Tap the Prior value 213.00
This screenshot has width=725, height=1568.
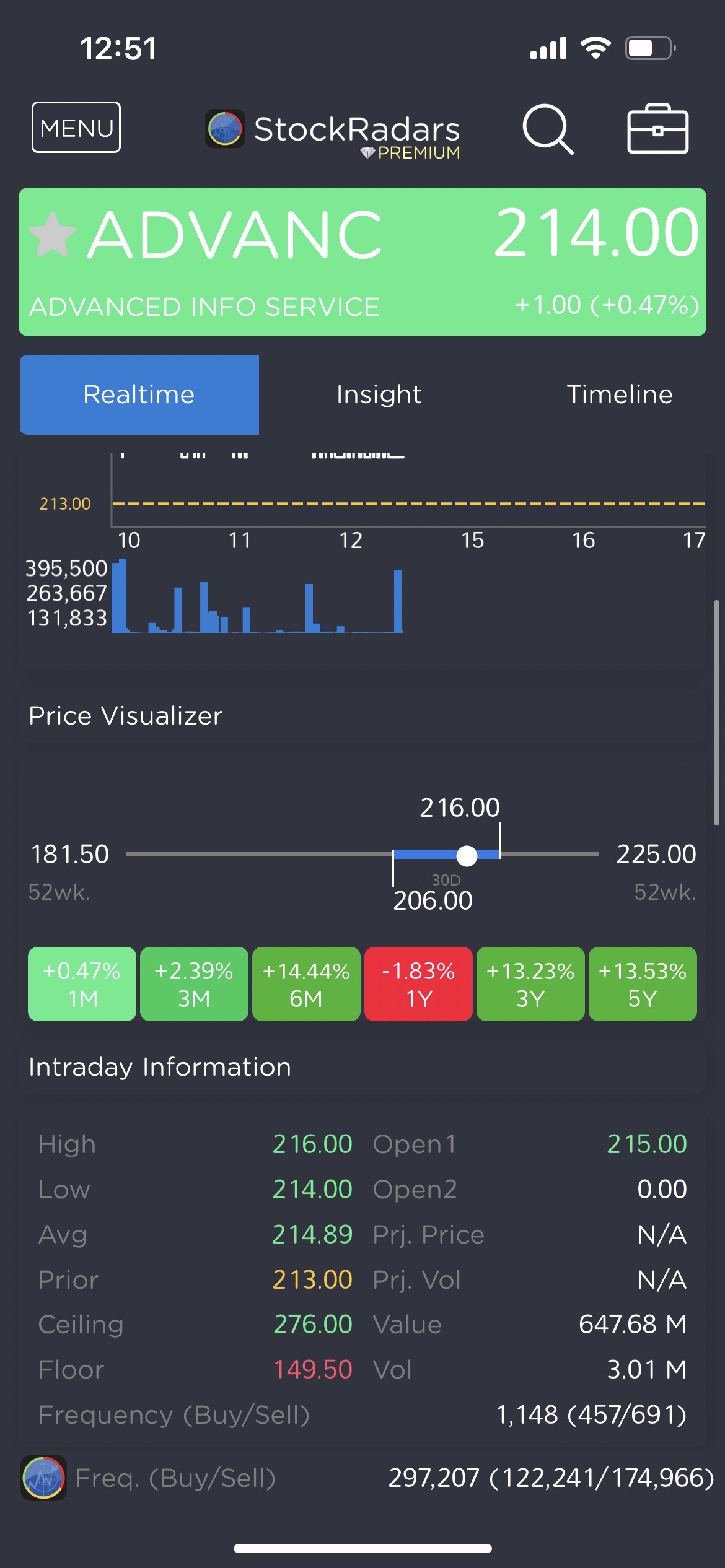[x=312, y=1279]
